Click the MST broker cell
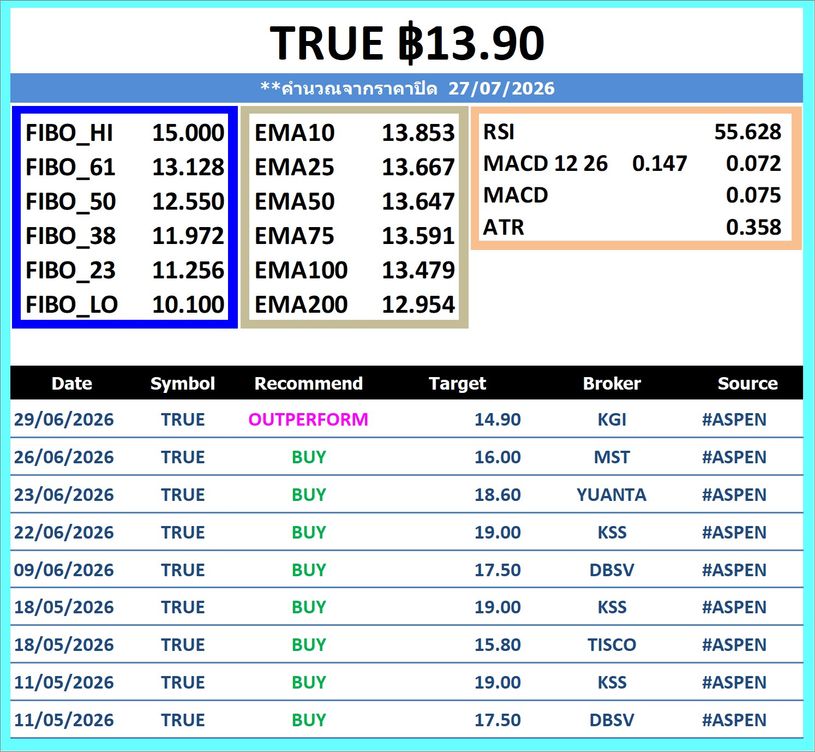The height and width of the screenshot is (752, 815). point(612,457)
